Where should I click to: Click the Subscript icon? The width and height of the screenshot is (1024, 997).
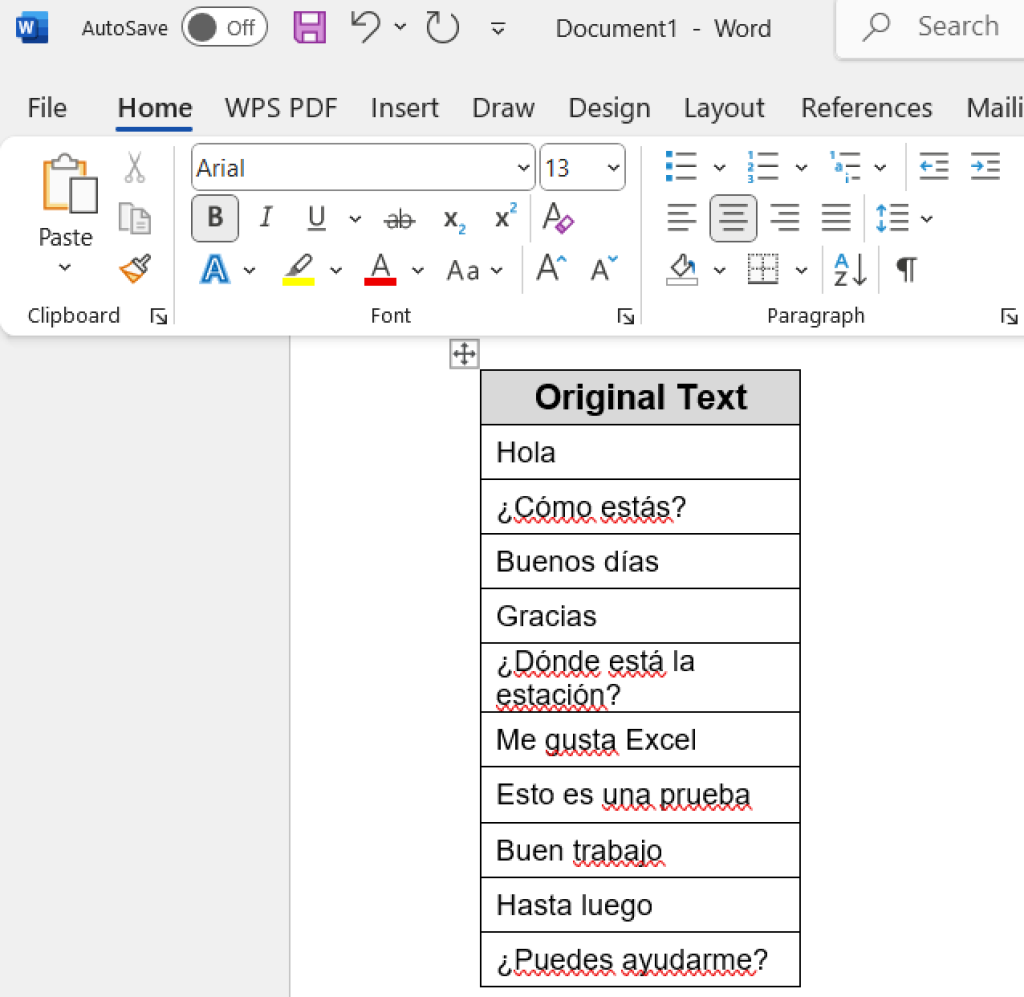pos(452,218)
